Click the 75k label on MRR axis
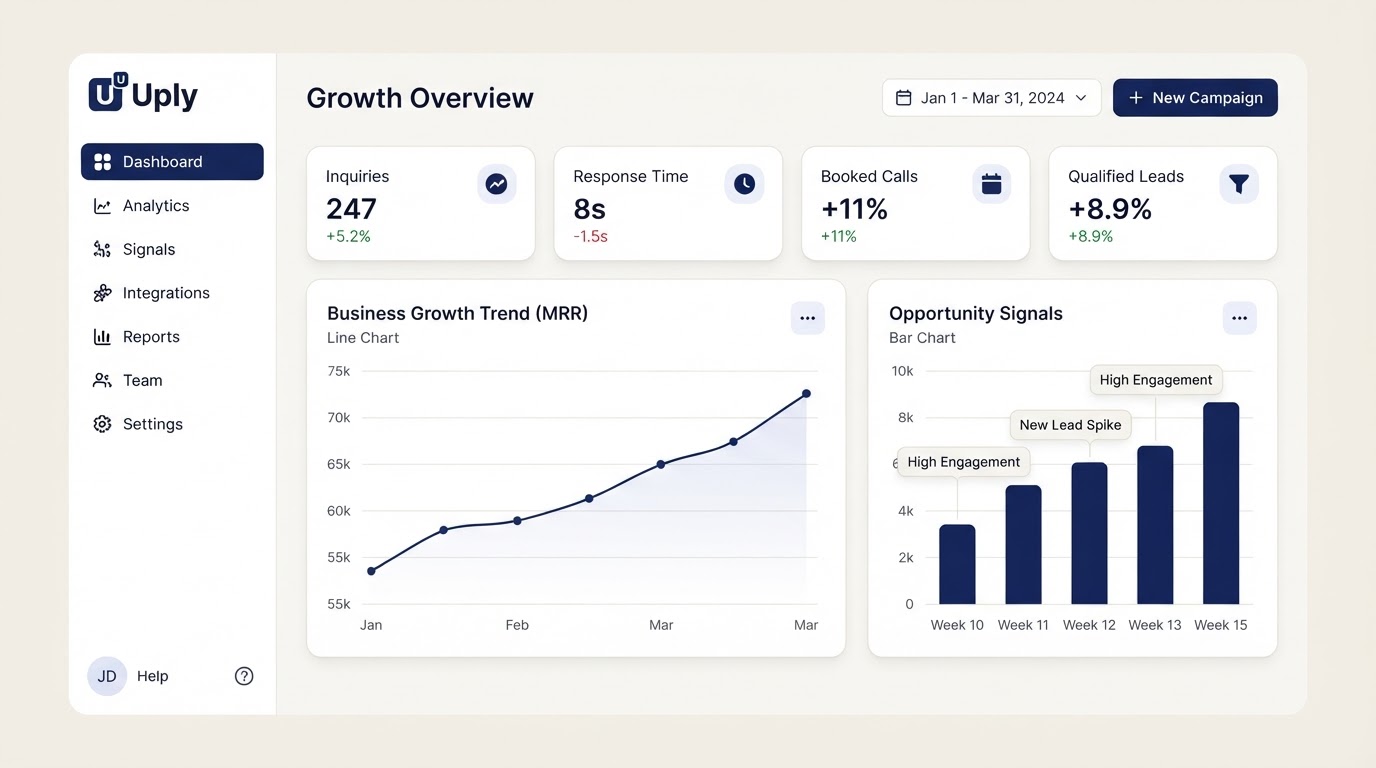Image resolution: width=1376 pixels, height=768 pixels. coord(339,371)
